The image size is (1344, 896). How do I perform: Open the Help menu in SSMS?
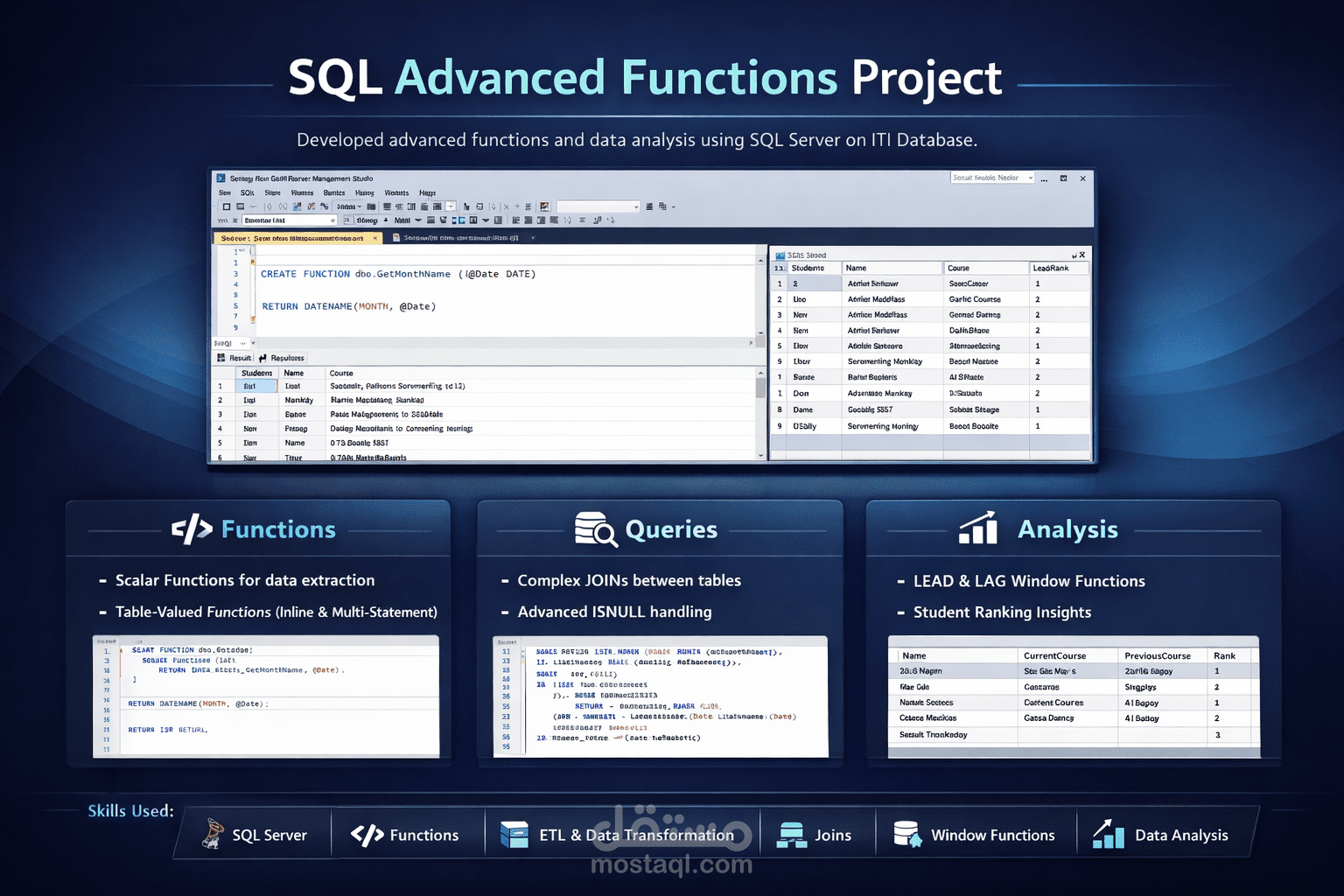pyautogui.click(x=427, y=192)
